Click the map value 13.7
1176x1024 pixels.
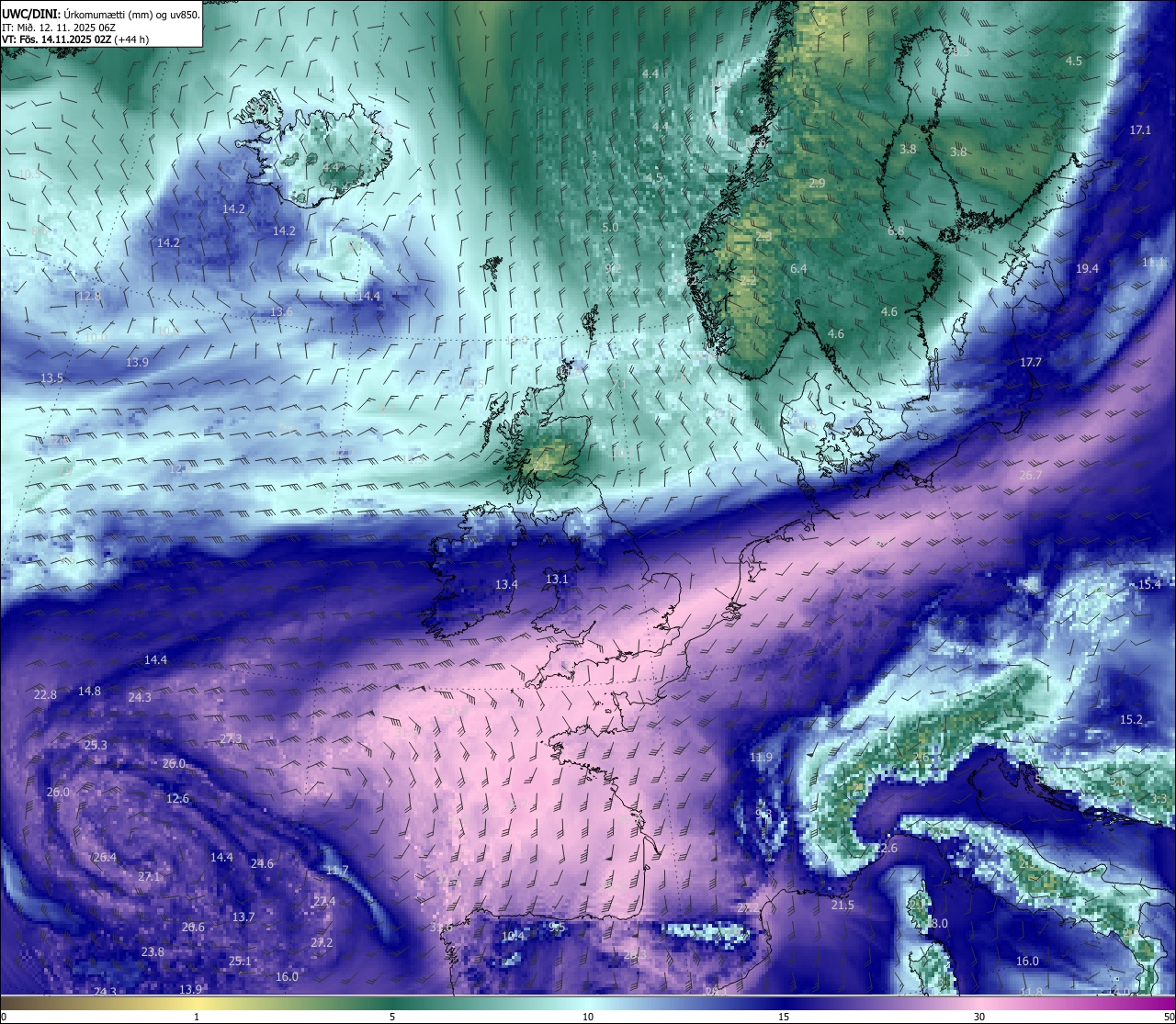pyautogui.click(x=243, y=917)
